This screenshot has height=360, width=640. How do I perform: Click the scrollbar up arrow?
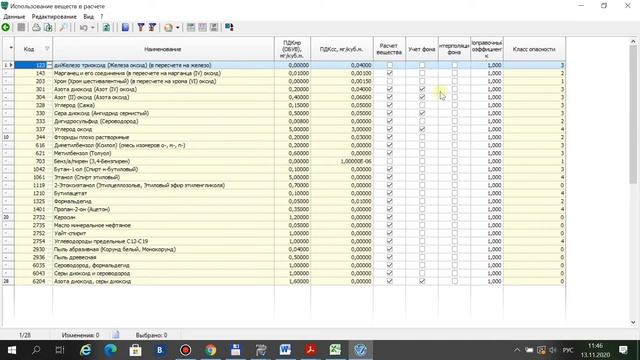tap(633, 41)
